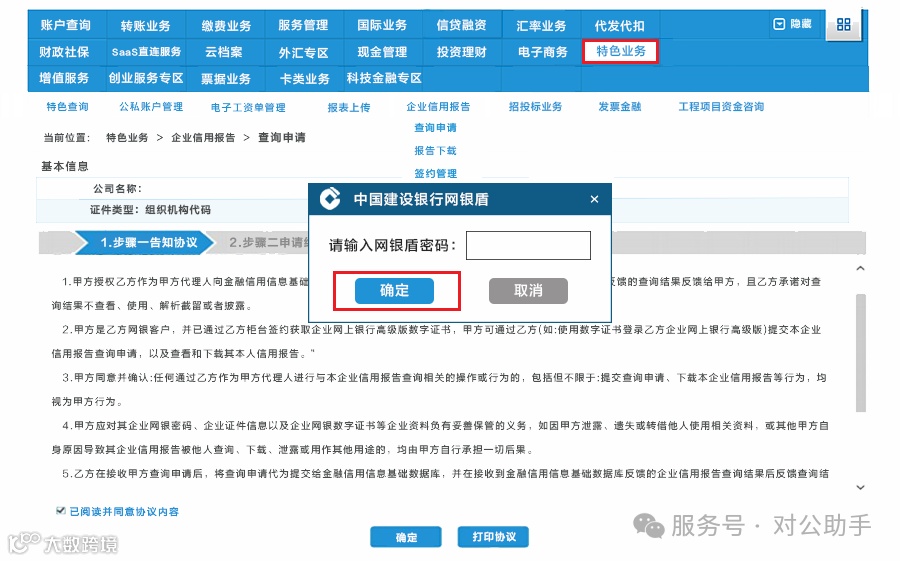Open the 增值服务 menu

tap(64, 78)
